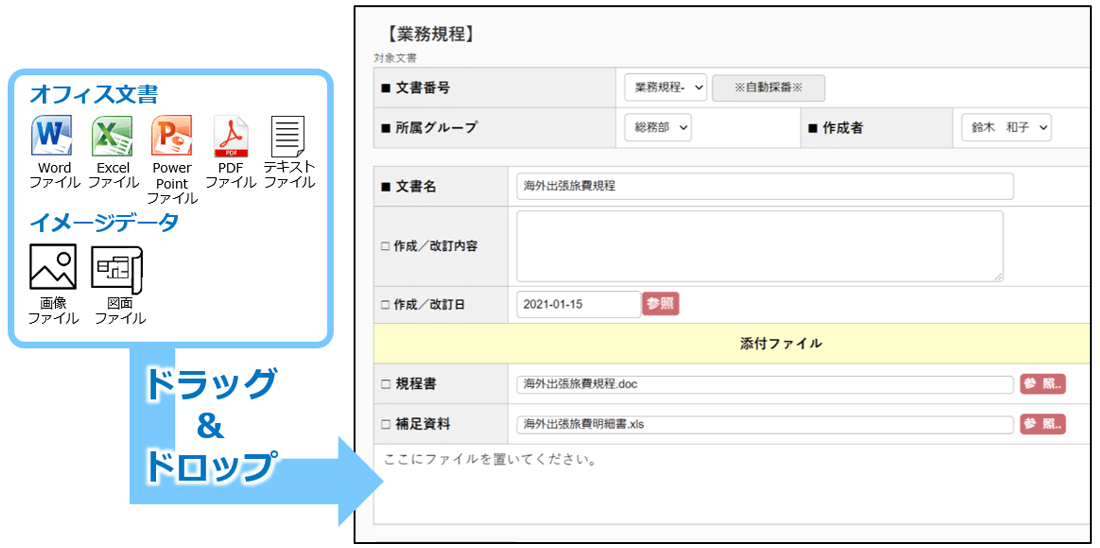
Task: Click the resize grip of 作成/改訂内容 textarea
Action: (x=998, y=277)
